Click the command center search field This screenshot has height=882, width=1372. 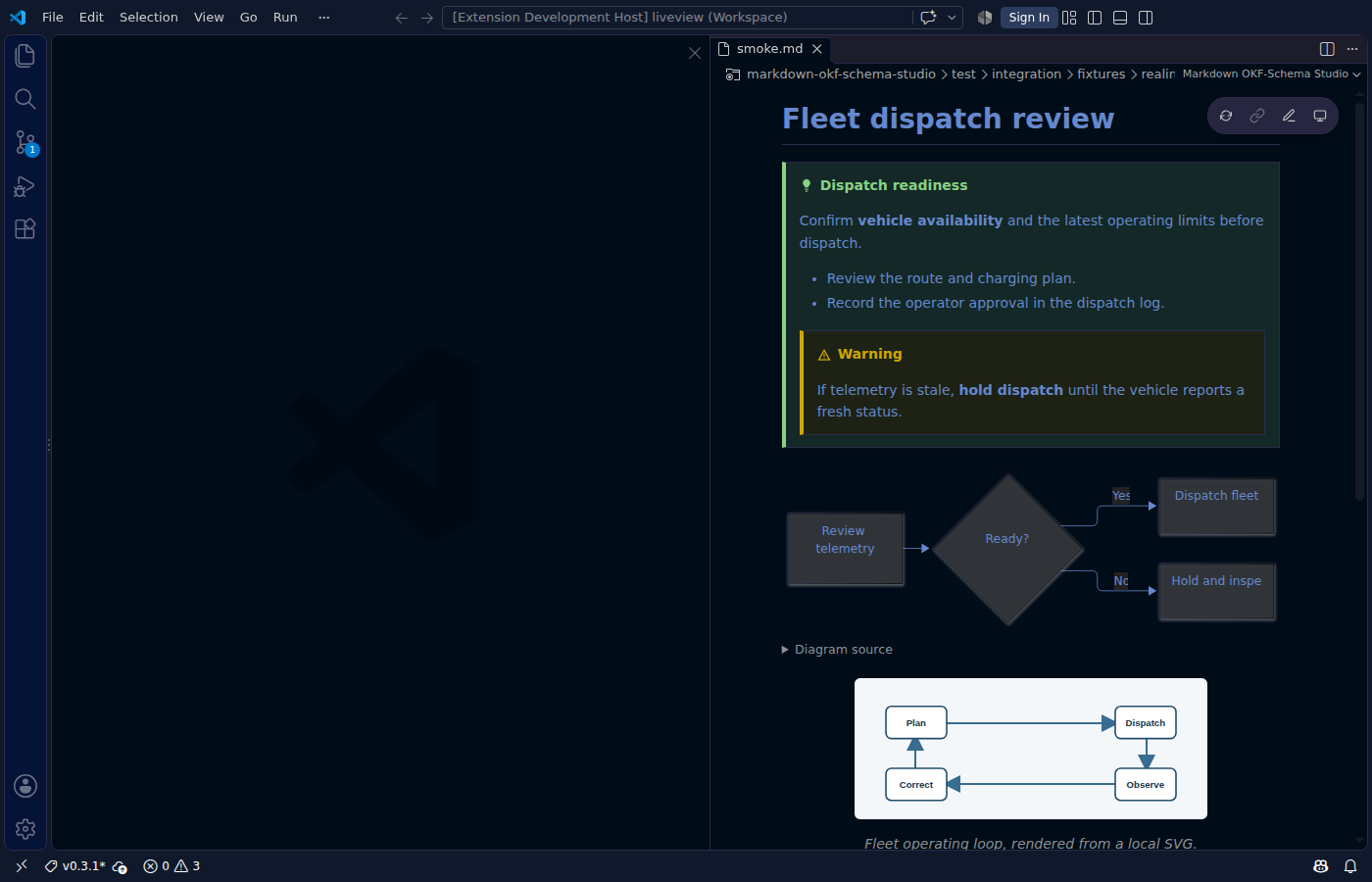point(676,18)
